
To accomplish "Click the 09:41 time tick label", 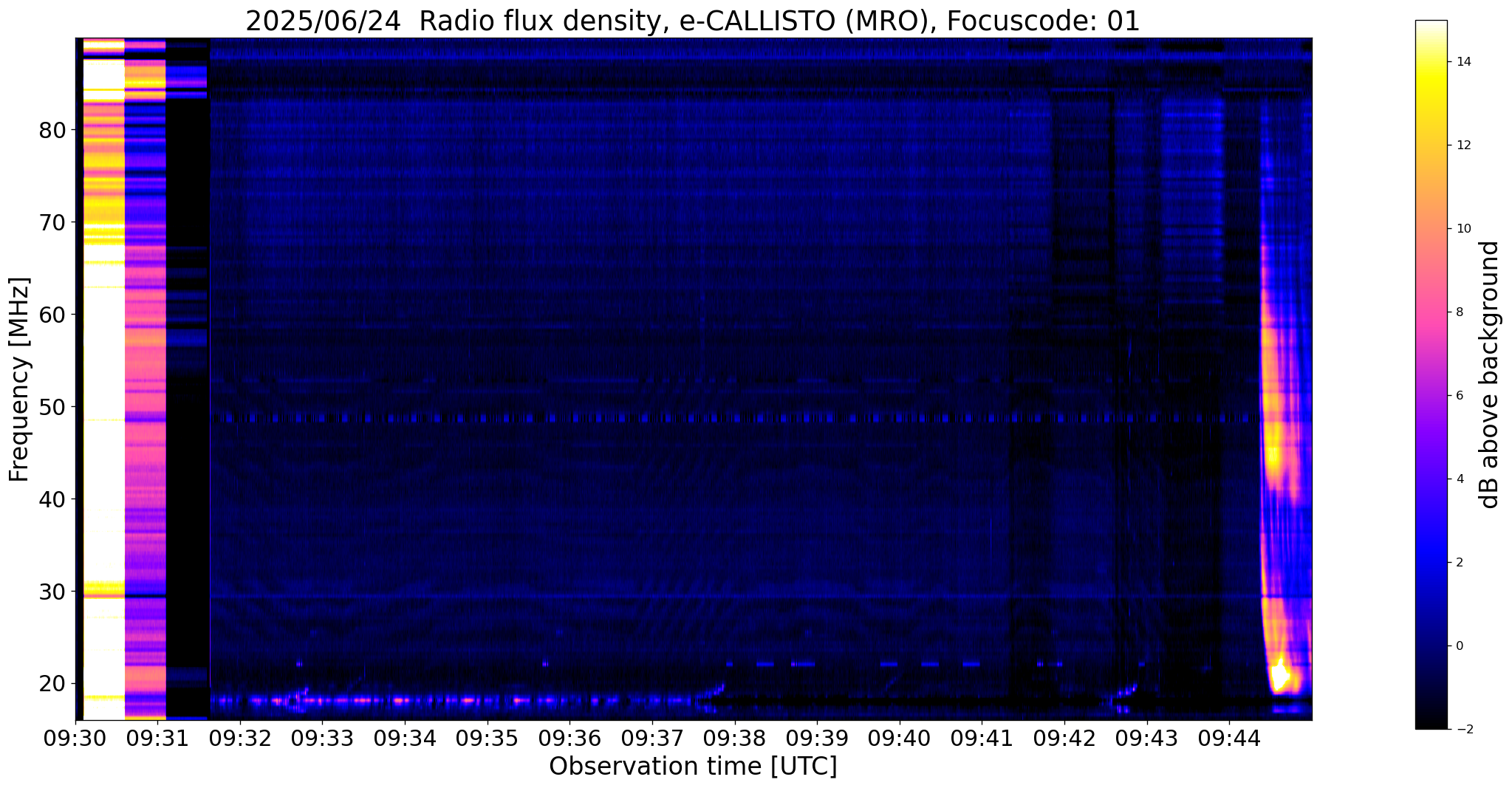I will [982, 739].
